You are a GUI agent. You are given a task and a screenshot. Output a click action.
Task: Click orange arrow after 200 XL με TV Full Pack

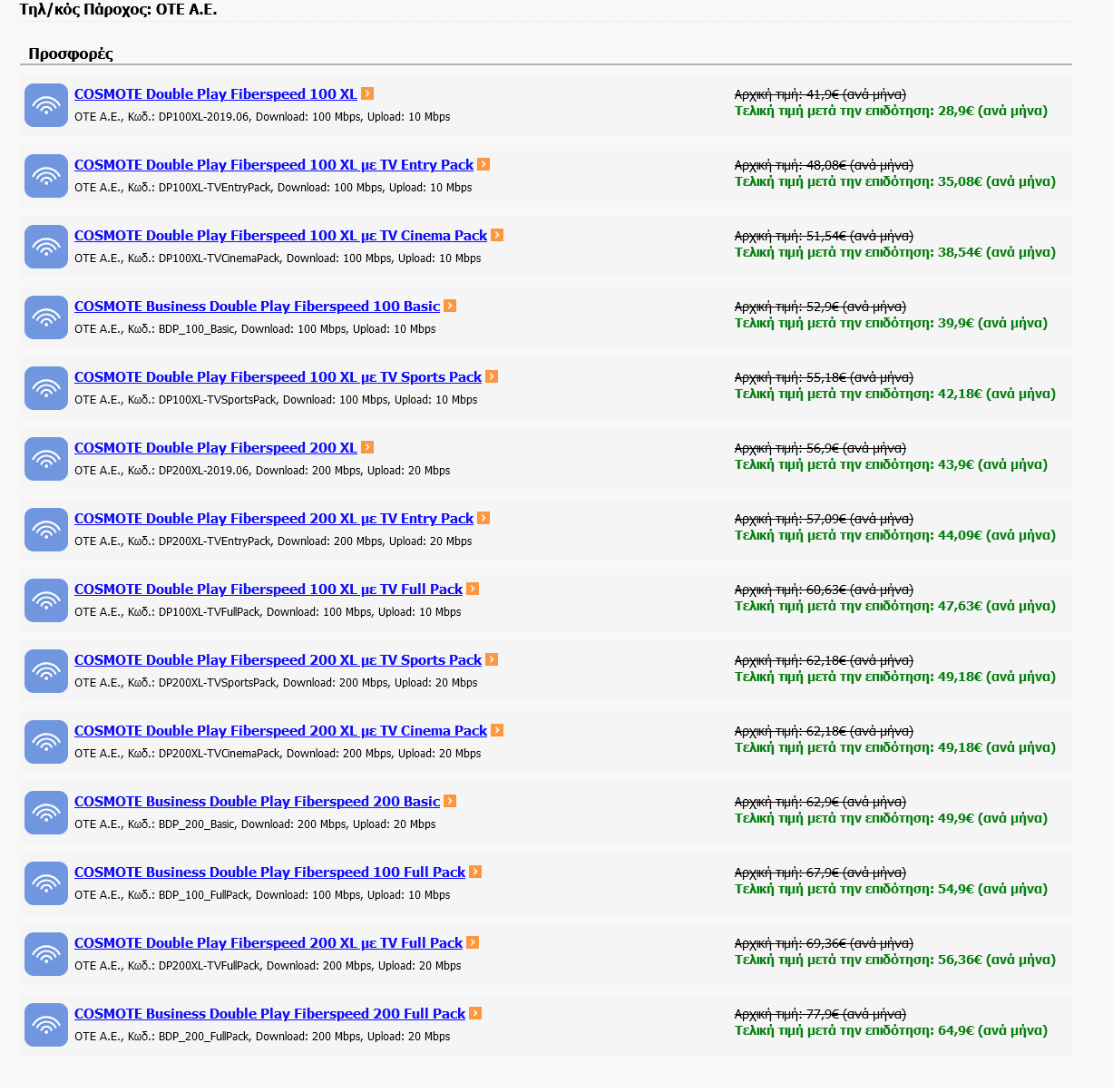pyautogui.click(x=473, y=942)
